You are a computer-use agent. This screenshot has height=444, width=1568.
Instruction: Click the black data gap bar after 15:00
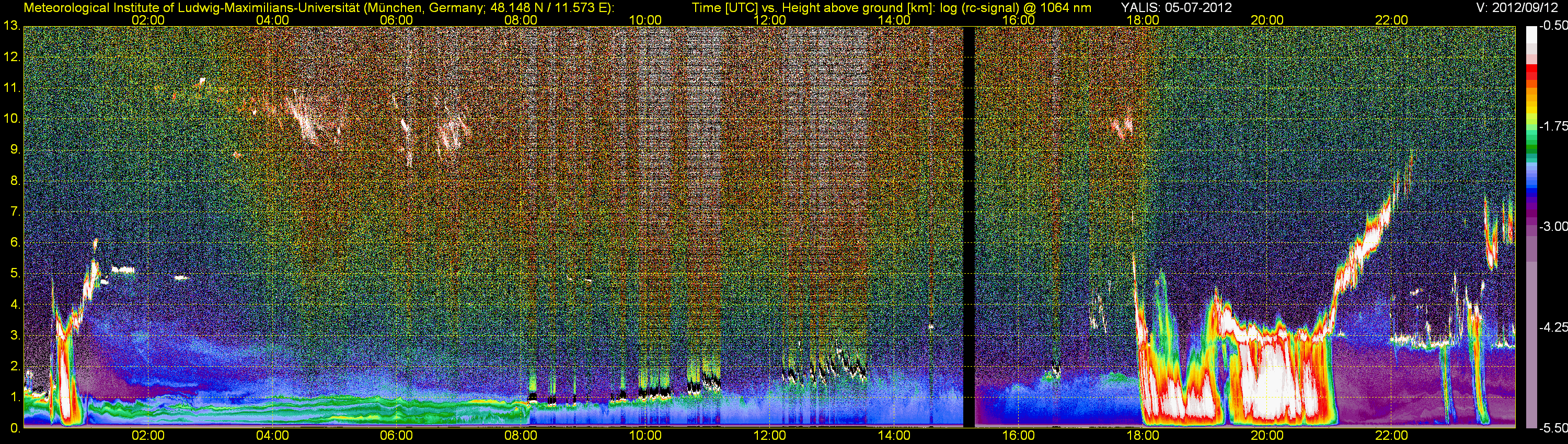coord(969,225)
